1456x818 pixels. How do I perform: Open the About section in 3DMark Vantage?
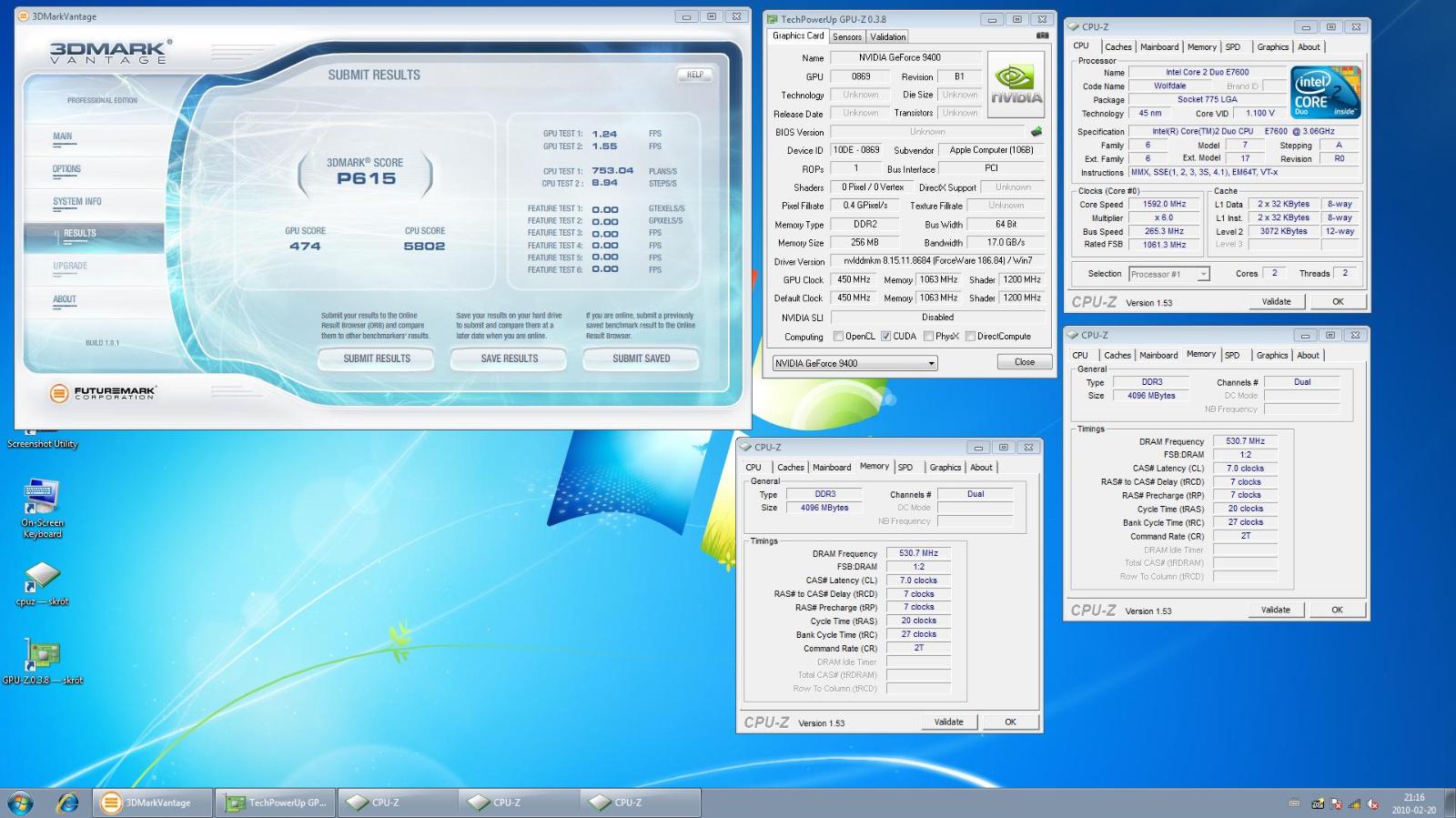65,299
